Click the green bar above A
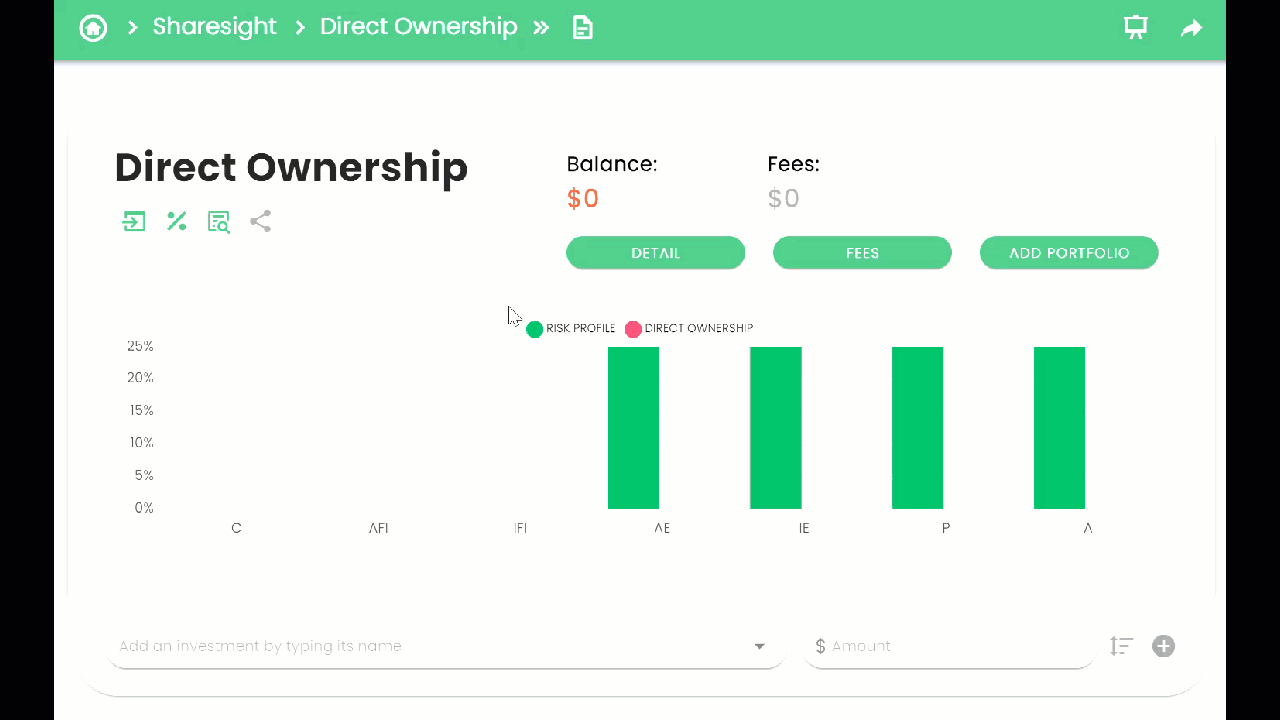Viewport: 1280px width, 720px height. coord(1059,428)
